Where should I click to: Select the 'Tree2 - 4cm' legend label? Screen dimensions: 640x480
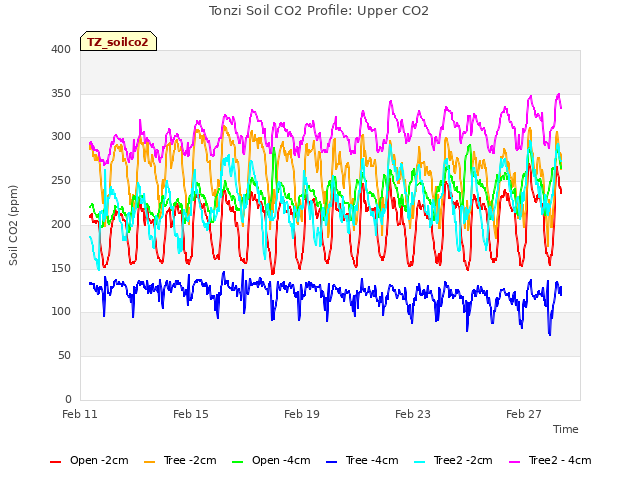(x=560, y=460)
